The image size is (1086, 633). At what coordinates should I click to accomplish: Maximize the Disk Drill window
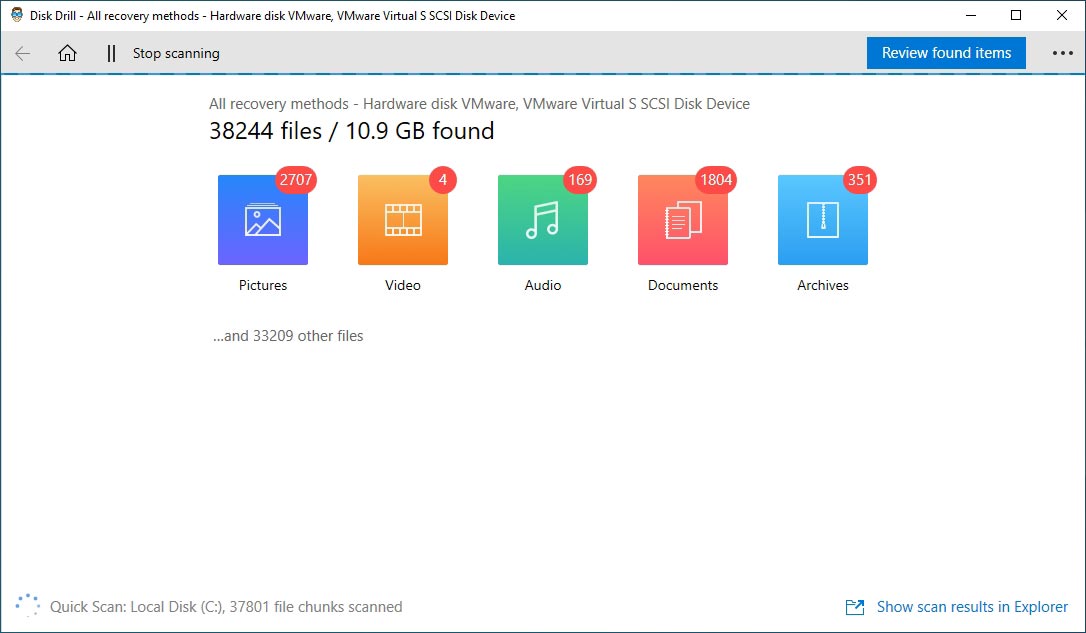(1015, 15)
